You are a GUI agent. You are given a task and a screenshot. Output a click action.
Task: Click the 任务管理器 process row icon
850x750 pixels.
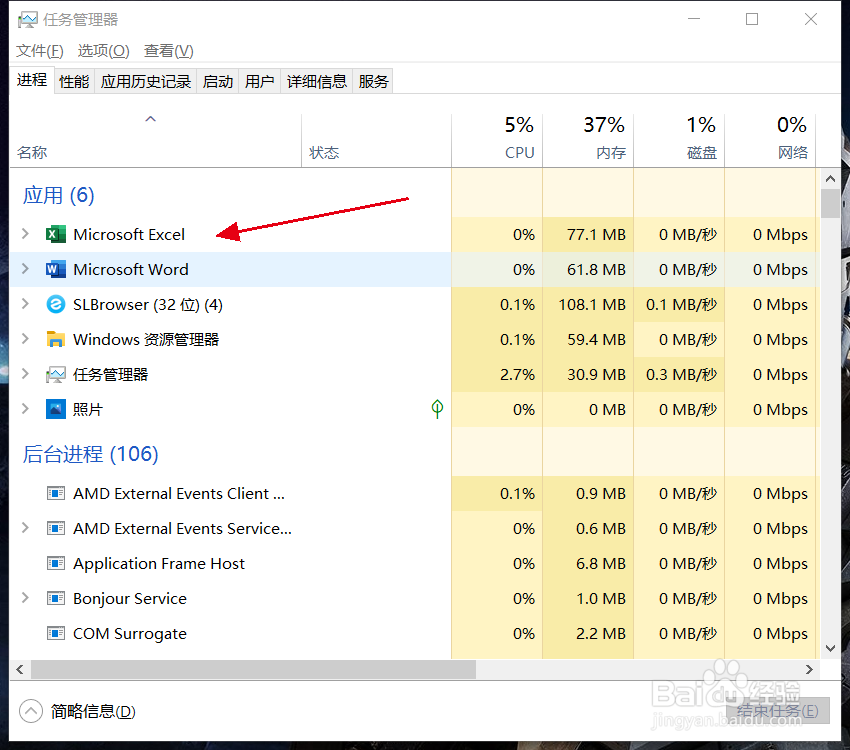tap(55, 374)
